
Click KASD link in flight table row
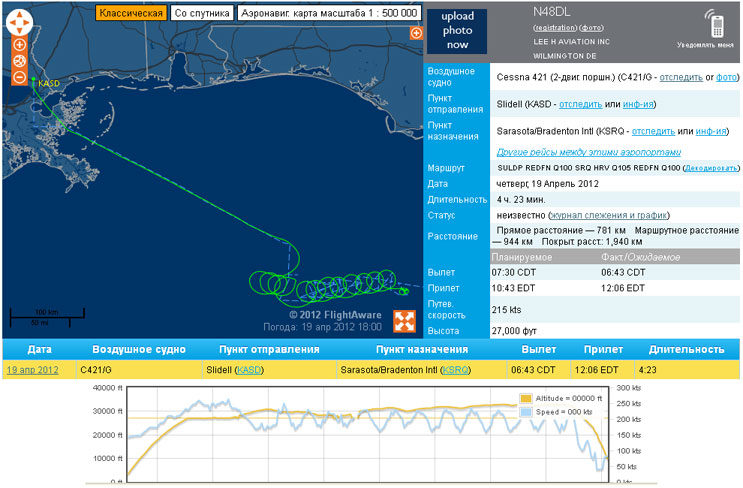249,370
